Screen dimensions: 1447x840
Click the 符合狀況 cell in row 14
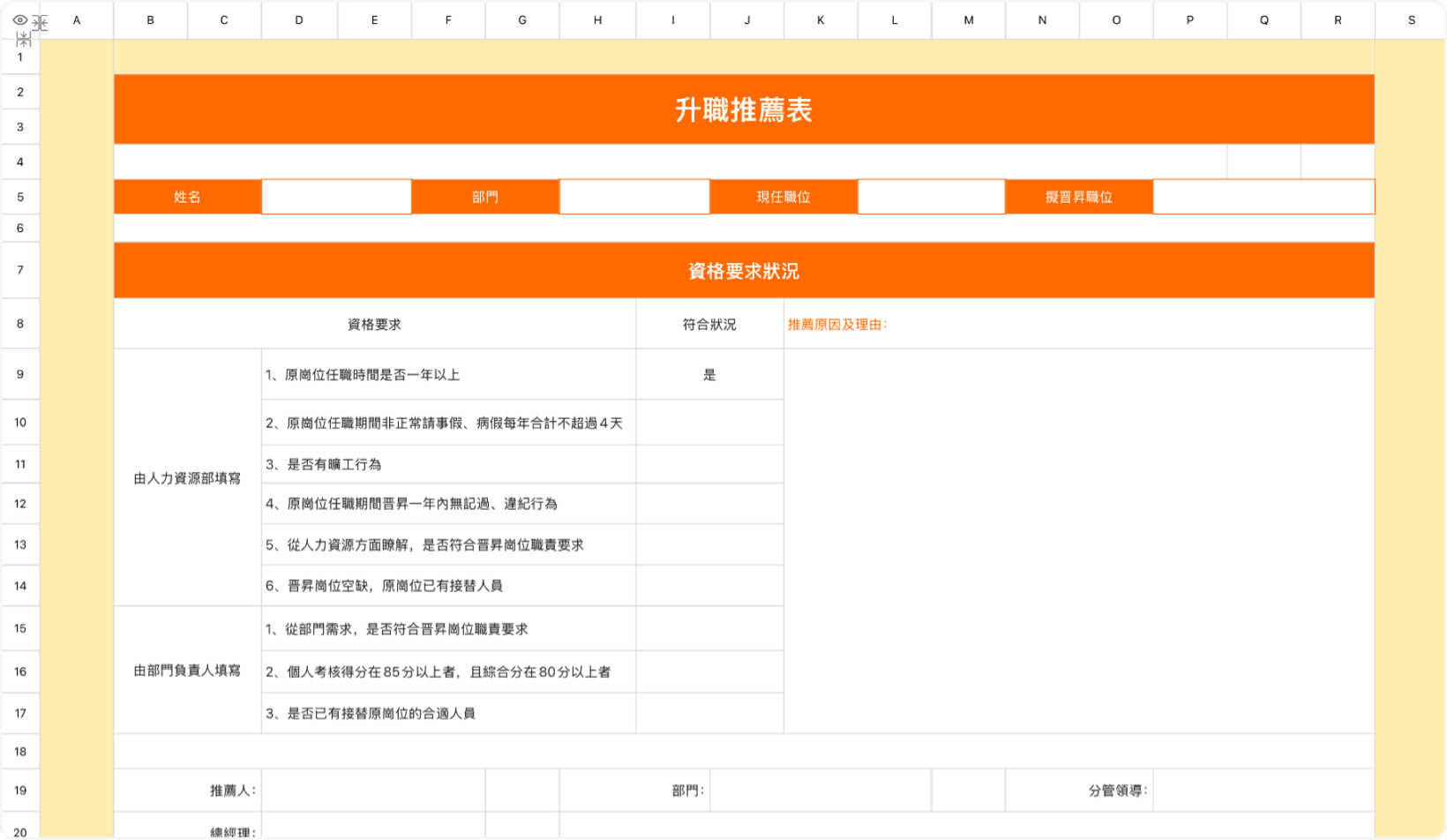(709, 586)
